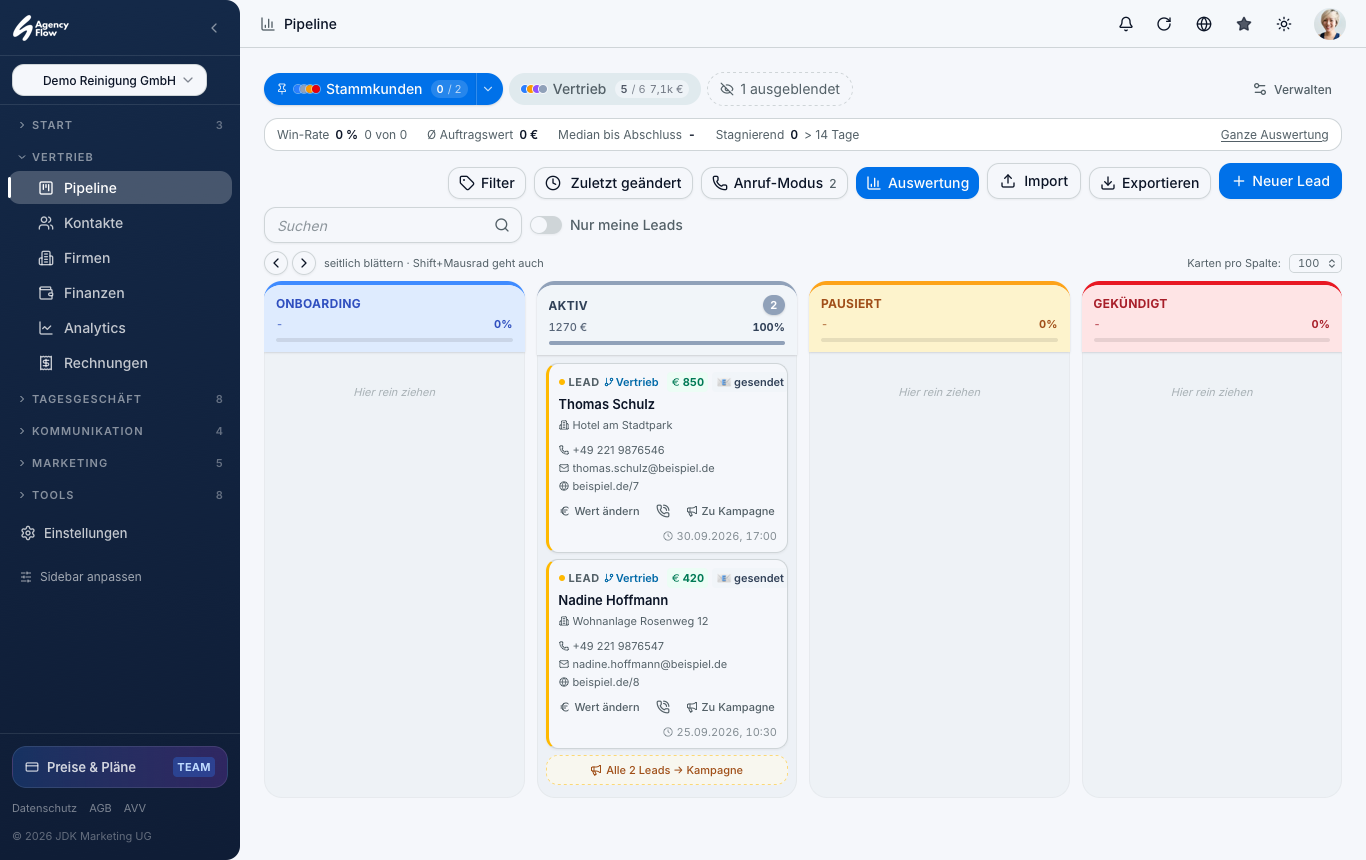Page right with the next arrow

coord(304,263)
